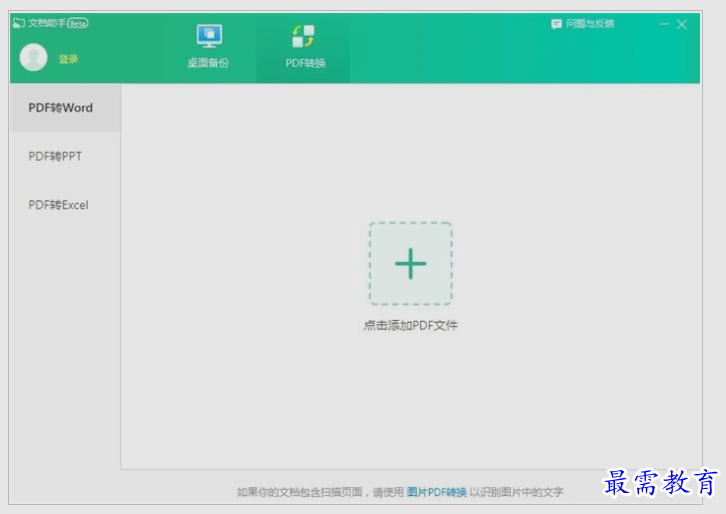The image size is (726, 514).
Task: Open the 图片PDF转换 link
Action: [x=436, y=492]
